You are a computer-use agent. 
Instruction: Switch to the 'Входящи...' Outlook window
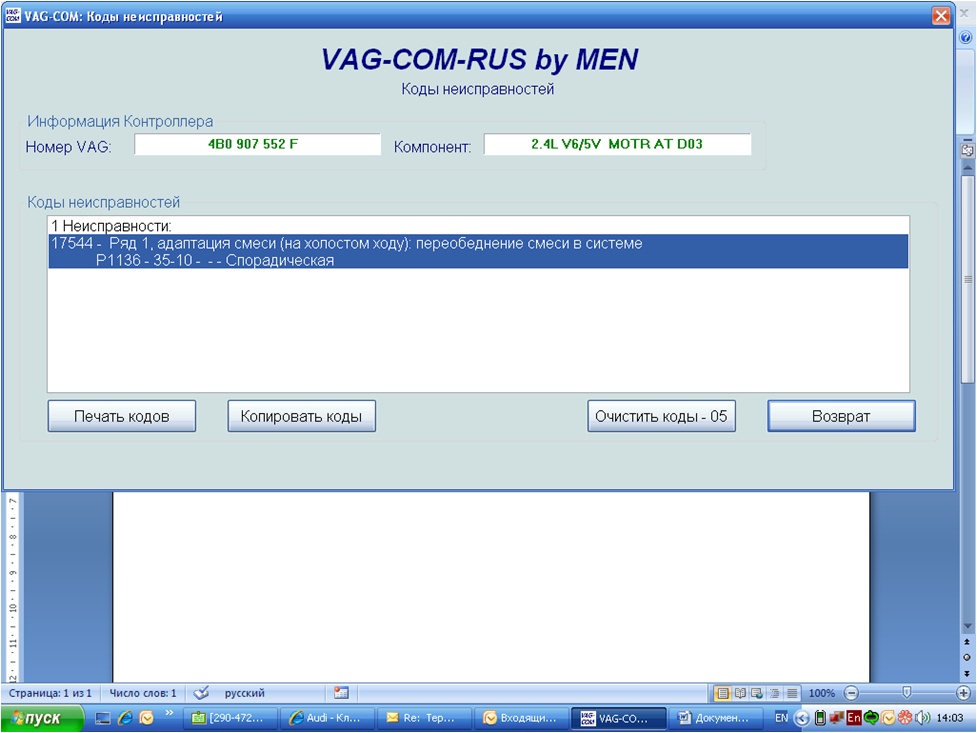tap(520, 718)
